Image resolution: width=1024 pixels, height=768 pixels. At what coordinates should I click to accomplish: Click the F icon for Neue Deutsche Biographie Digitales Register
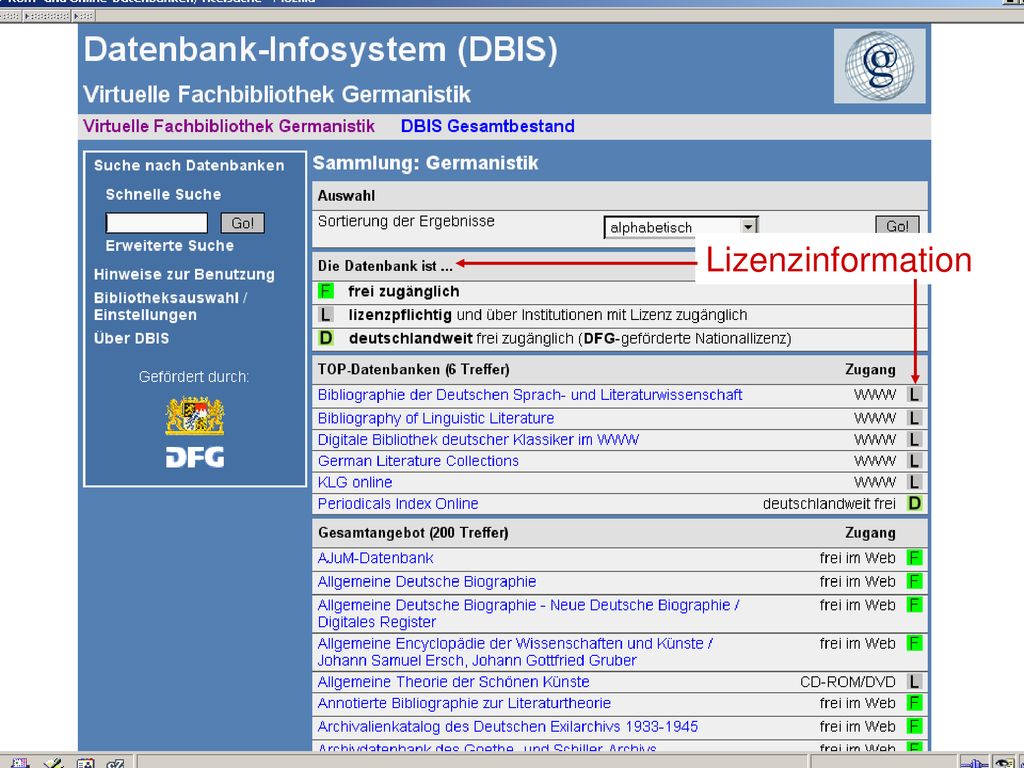click(914, 605)
